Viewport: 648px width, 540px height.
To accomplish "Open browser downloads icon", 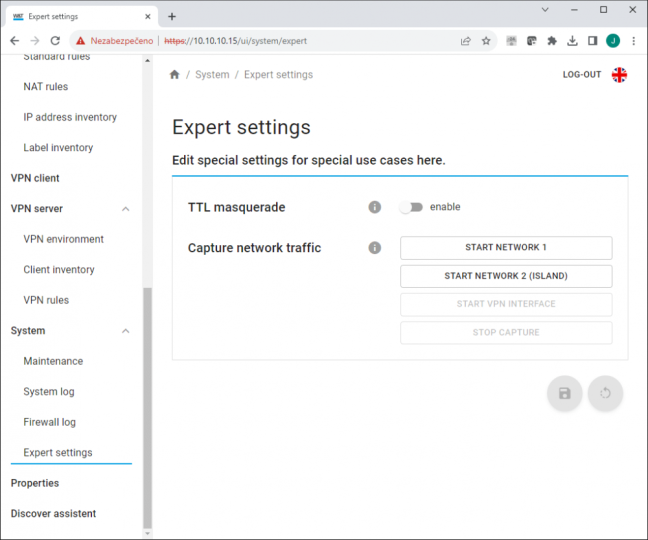I will click(572, 40).
